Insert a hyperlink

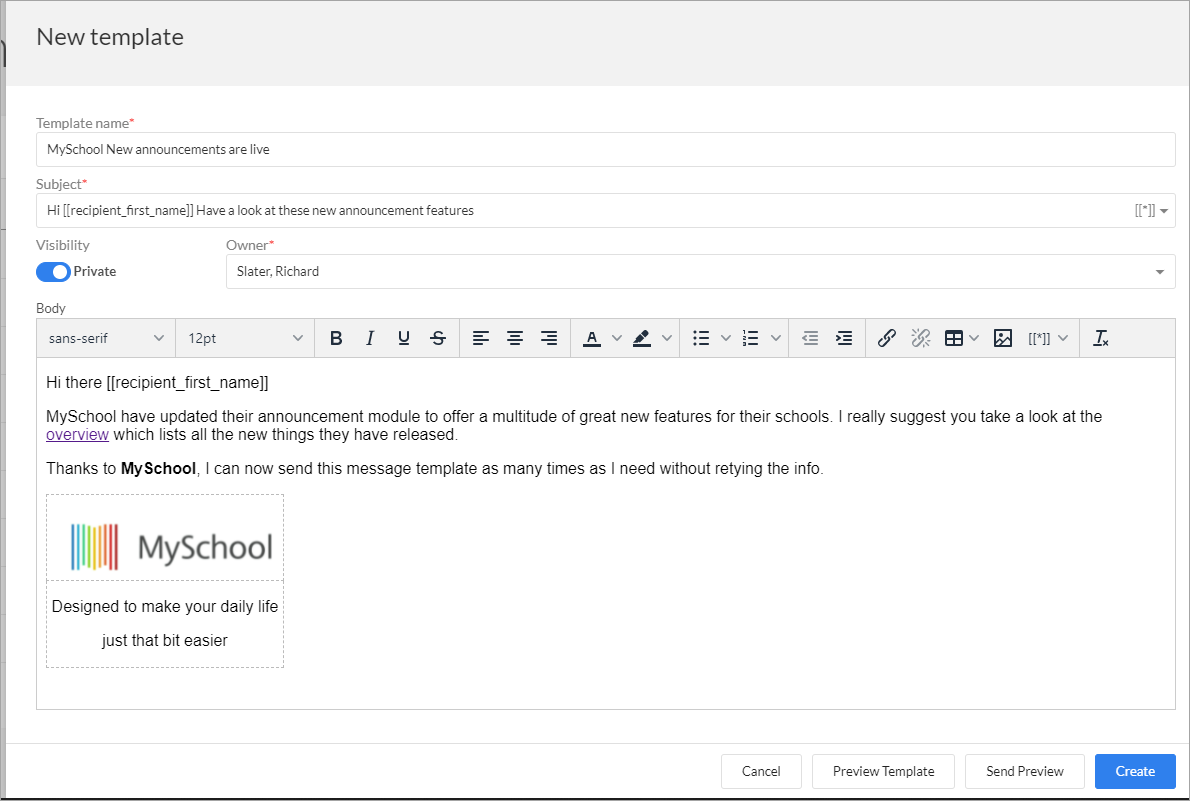(886, 339)
